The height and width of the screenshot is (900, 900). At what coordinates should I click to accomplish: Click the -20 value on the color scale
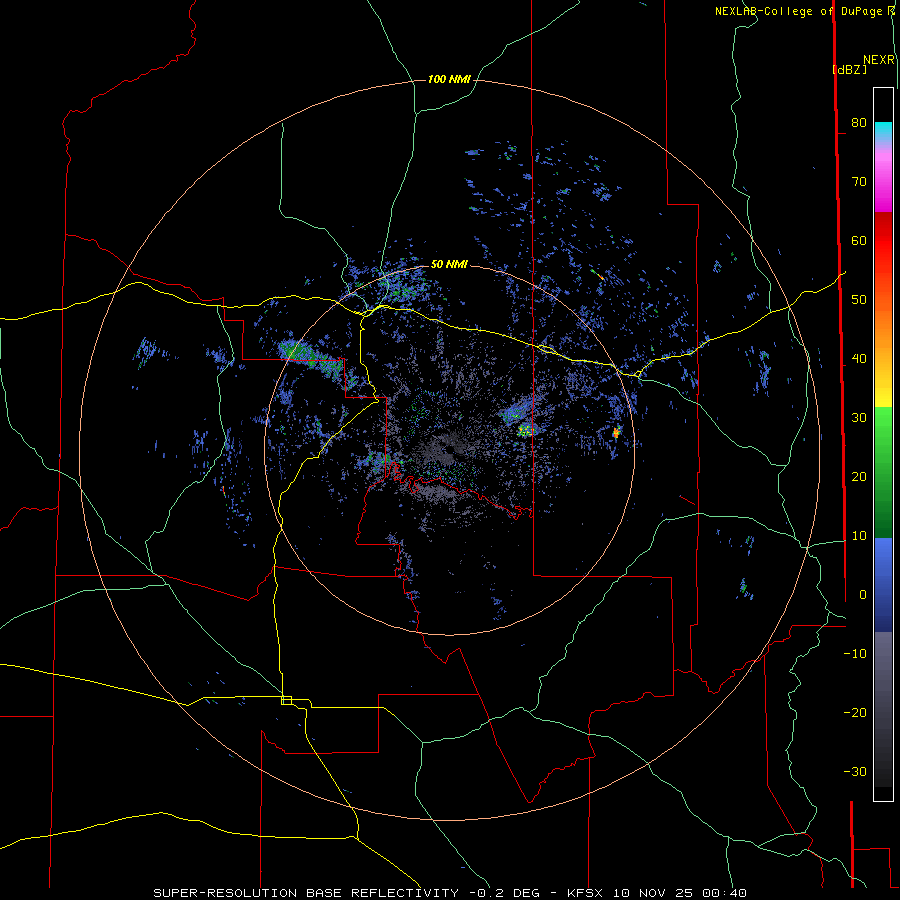click(x=855, y=713)
